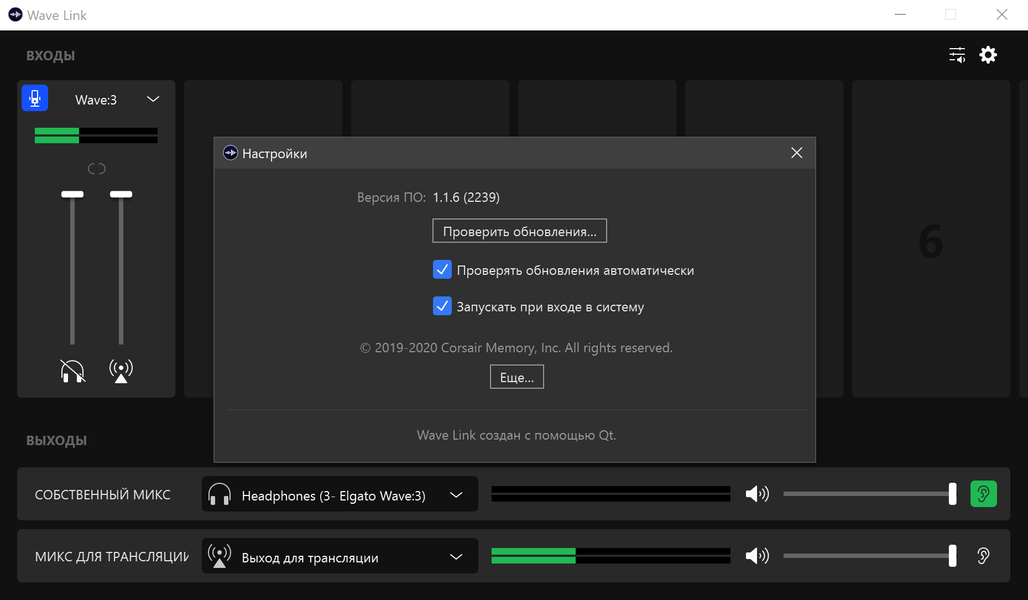Toggle the link sliders icon for Wave:3
This screenshot has height=600, width=1028.
click(96, 169)
